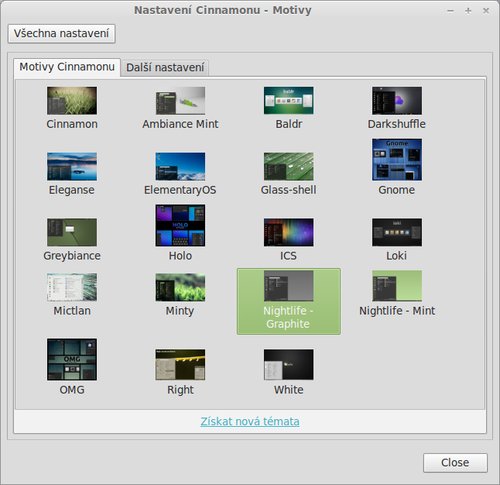Click the "Glass-shell" name label

(289, 190)
